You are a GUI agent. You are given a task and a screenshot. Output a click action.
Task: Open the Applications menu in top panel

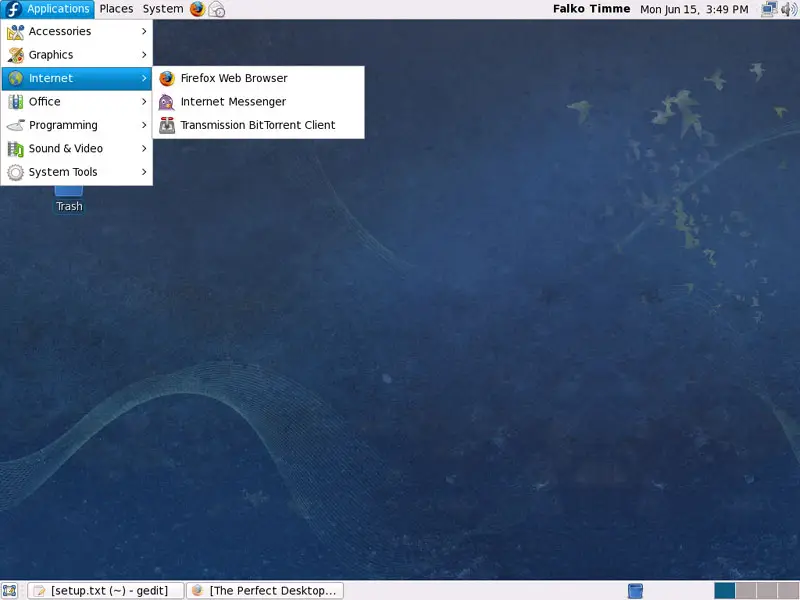pos(48,9)
